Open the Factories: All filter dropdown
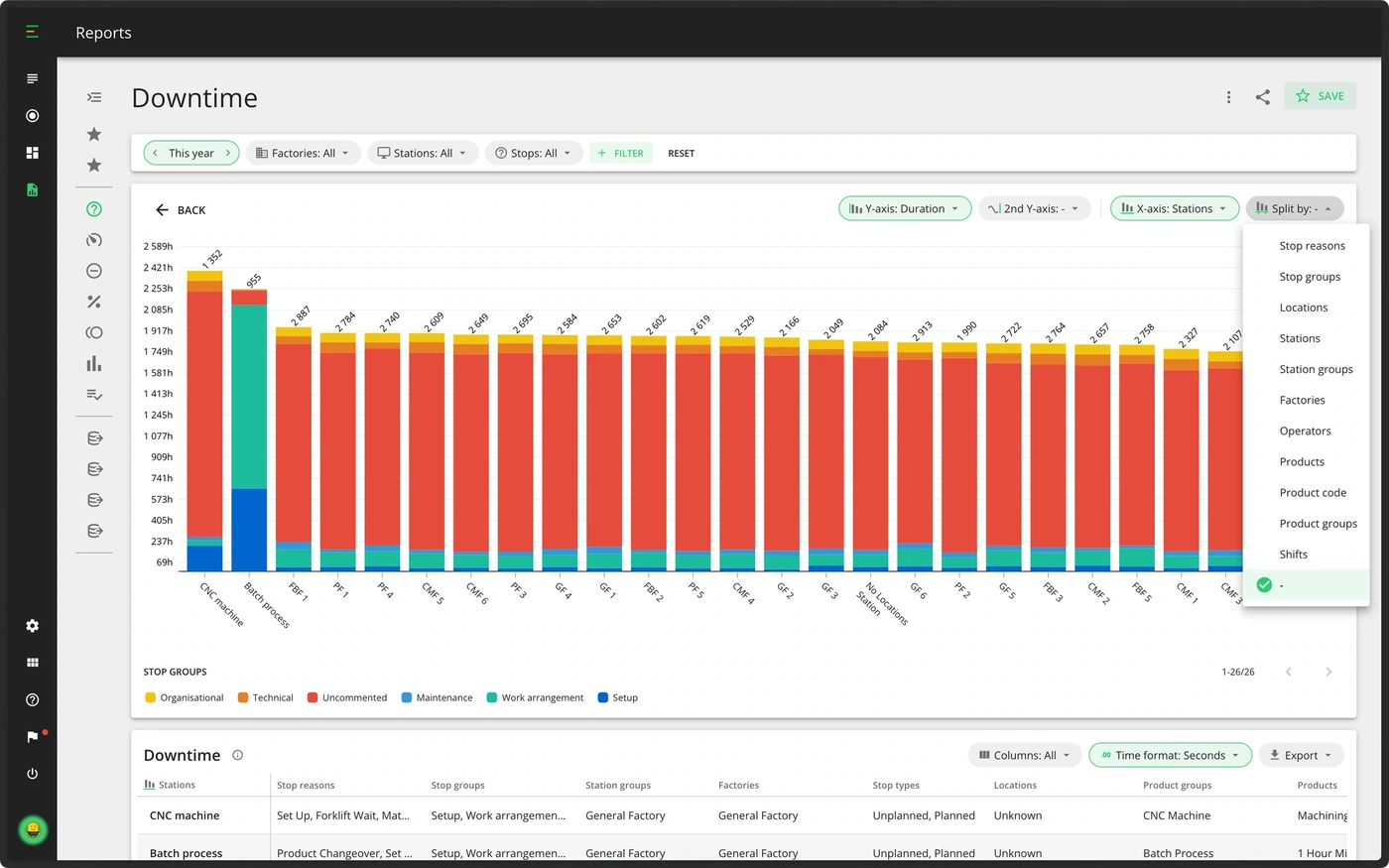Viewport: 1389px width, 868px height. (303, 153)
